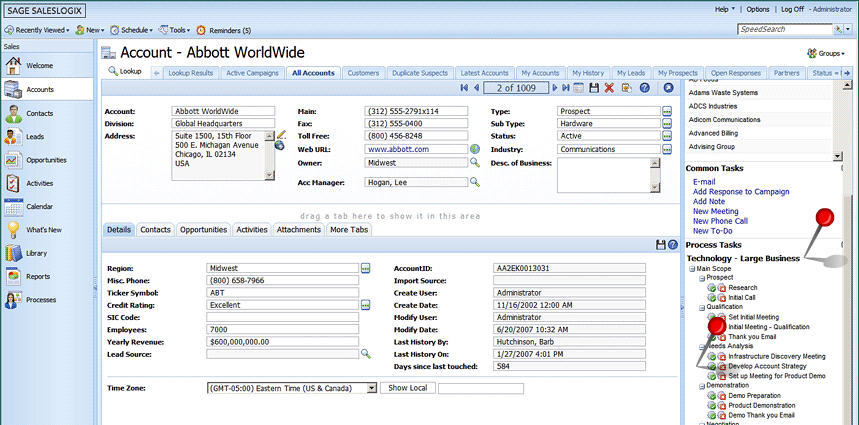
Task: Click the copy account icon beside the red X
Action: [x=627, y=88]
